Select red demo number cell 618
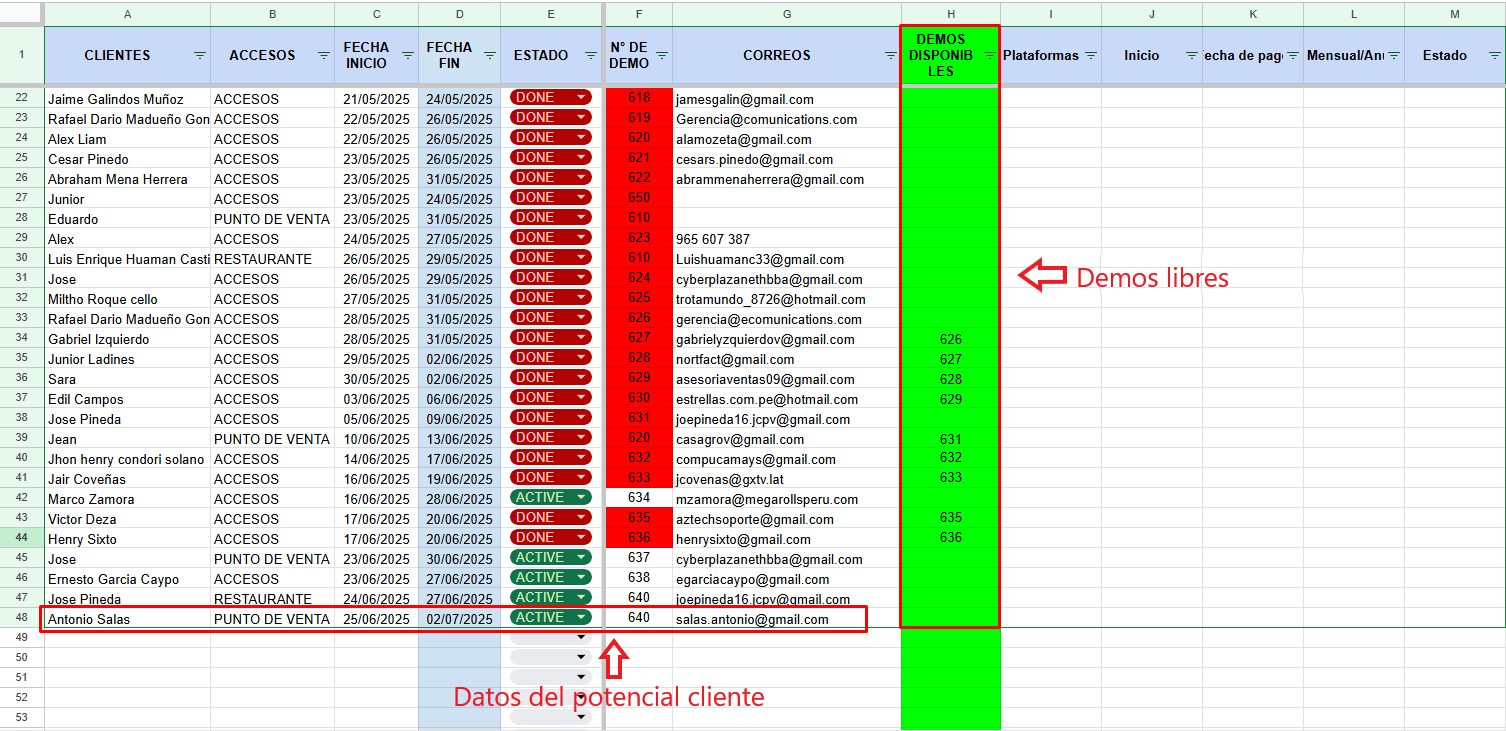1506x731 pixels. click(639, 98)
